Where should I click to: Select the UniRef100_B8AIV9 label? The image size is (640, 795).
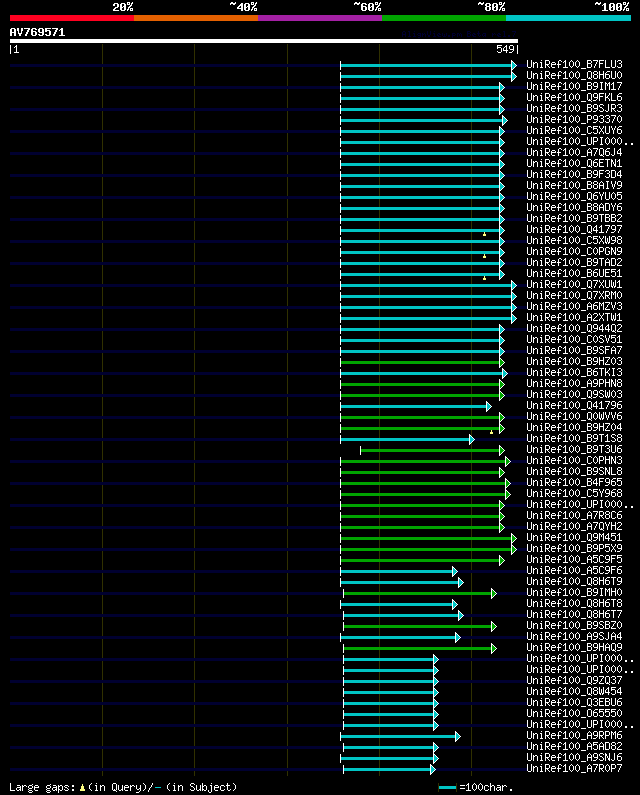click(x=574, y=186)
